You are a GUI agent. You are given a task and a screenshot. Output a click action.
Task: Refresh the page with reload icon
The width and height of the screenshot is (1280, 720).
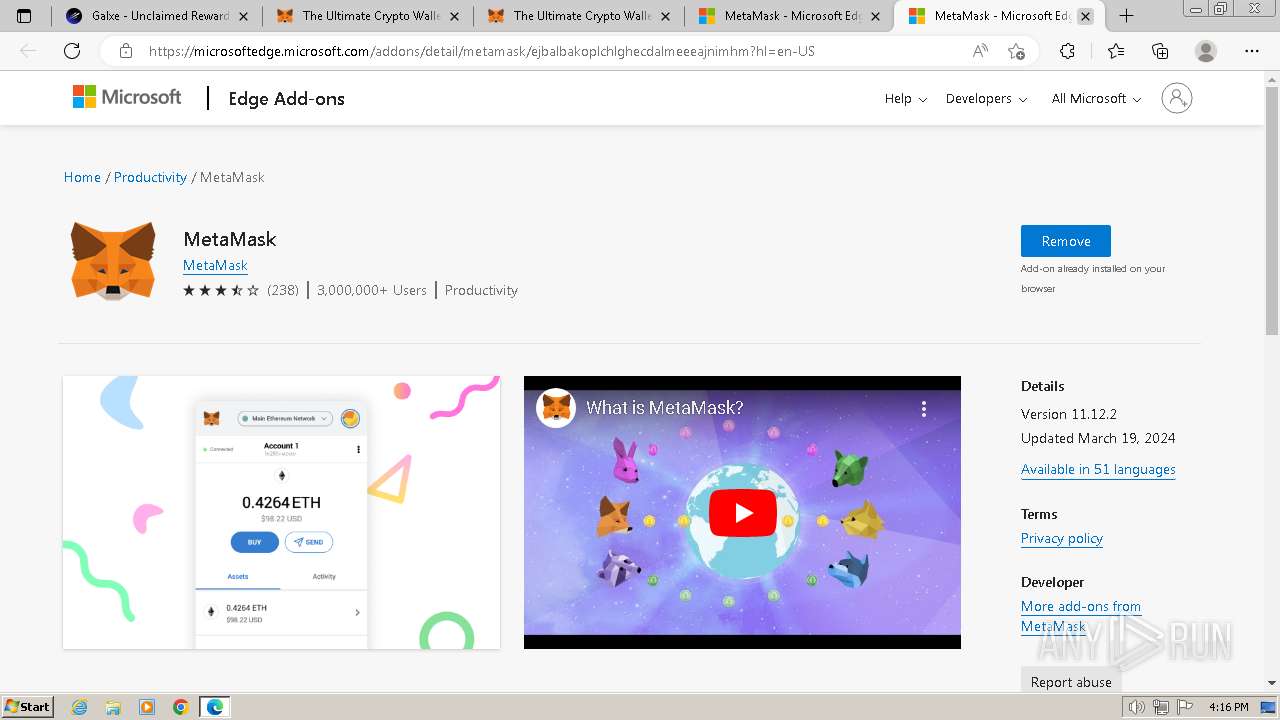click(x=72, y=51)
